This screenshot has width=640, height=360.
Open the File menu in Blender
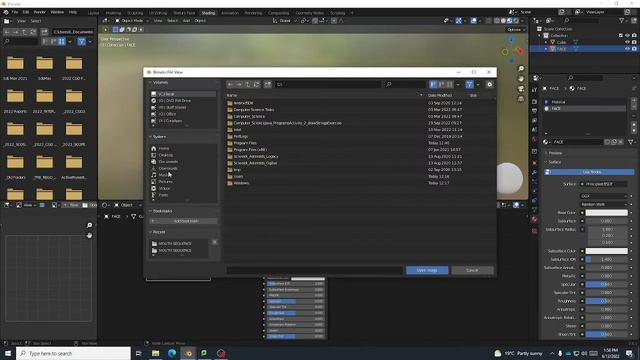(15, 12)
